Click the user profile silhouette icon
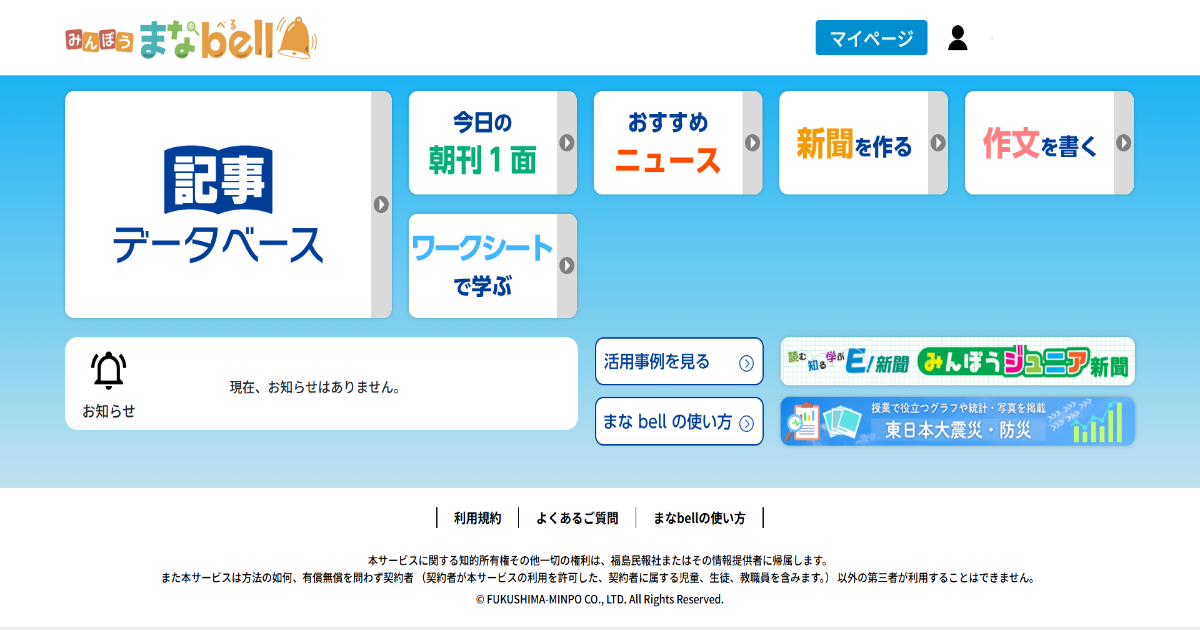The width and height of the screenshot is (1200, 630). pyautogui.click(x=957, y=38)
